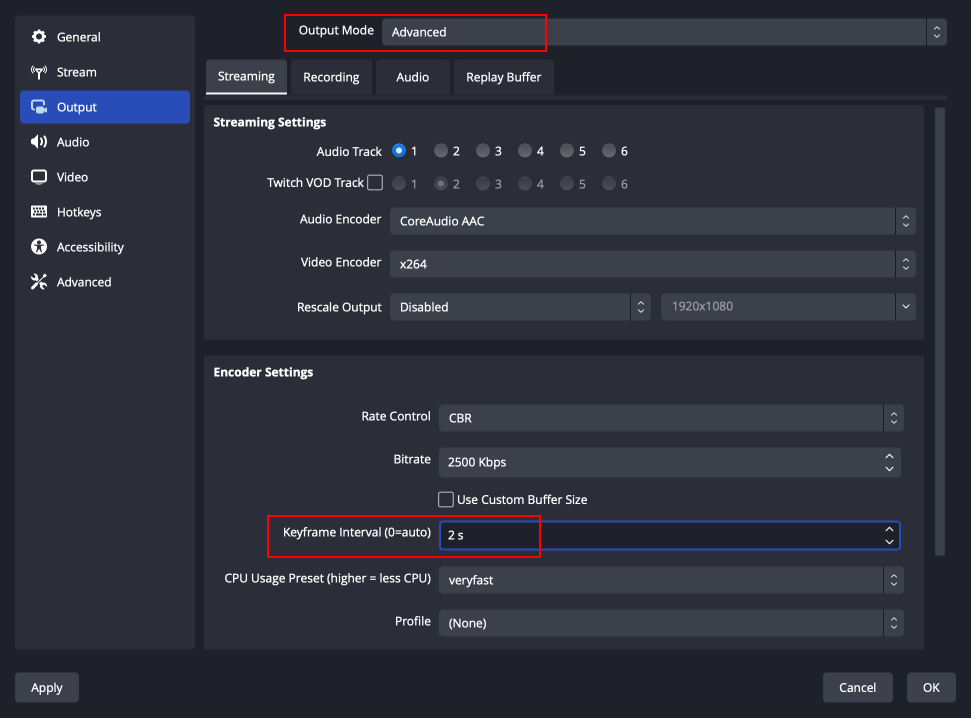The width and height of the screenshot is (971, 718).
Task: Select Audio Track 5 radio button
Action: click(567, 151)
